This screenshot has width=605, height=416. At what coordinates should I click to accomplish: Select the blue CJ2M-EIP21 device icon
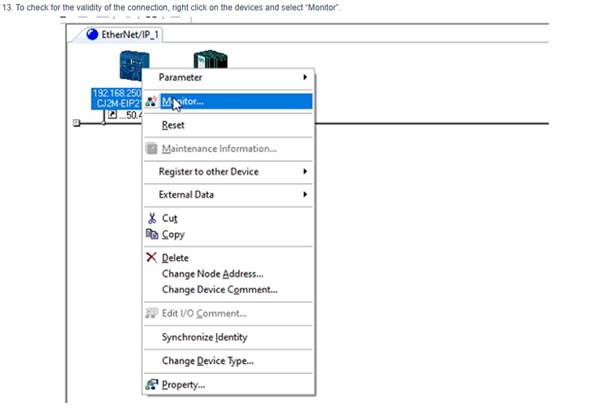(x=134, y=64)
